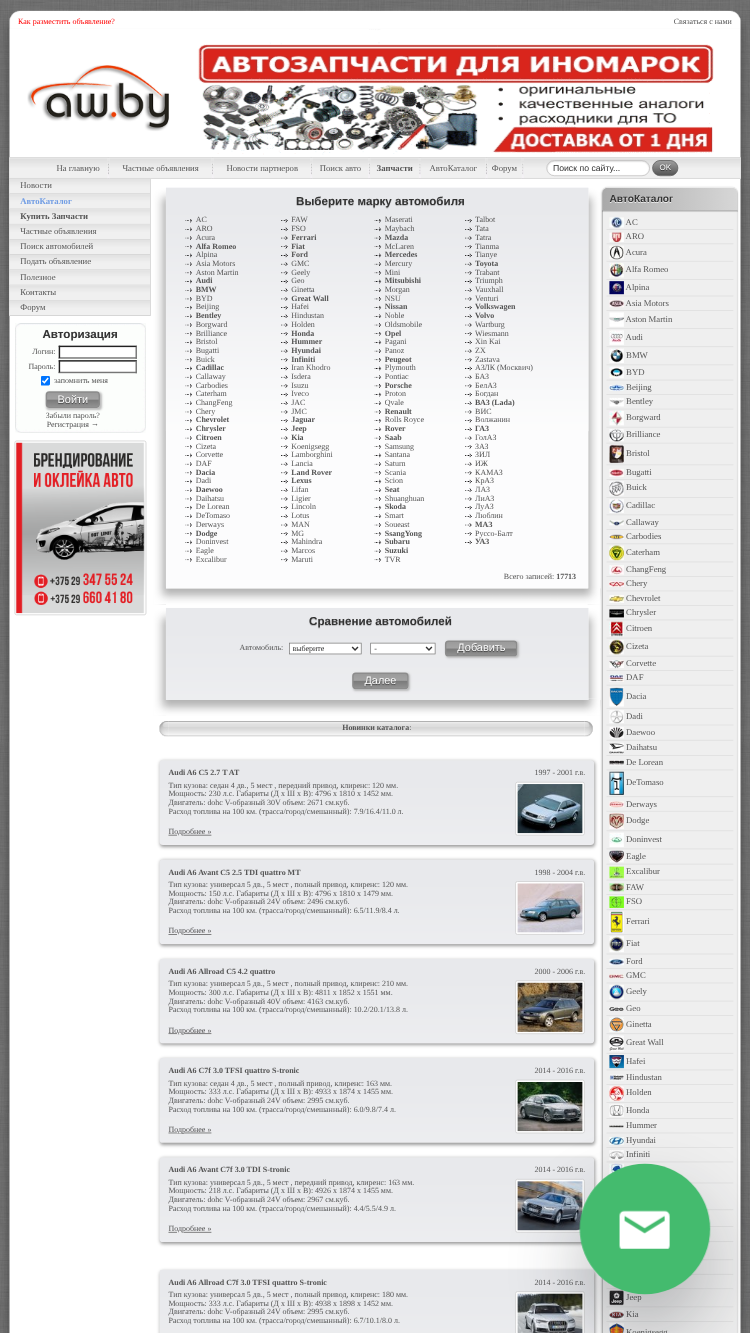Select Mercedes in the make list
Screen dimensions: 750x1333
pos(401,254)
